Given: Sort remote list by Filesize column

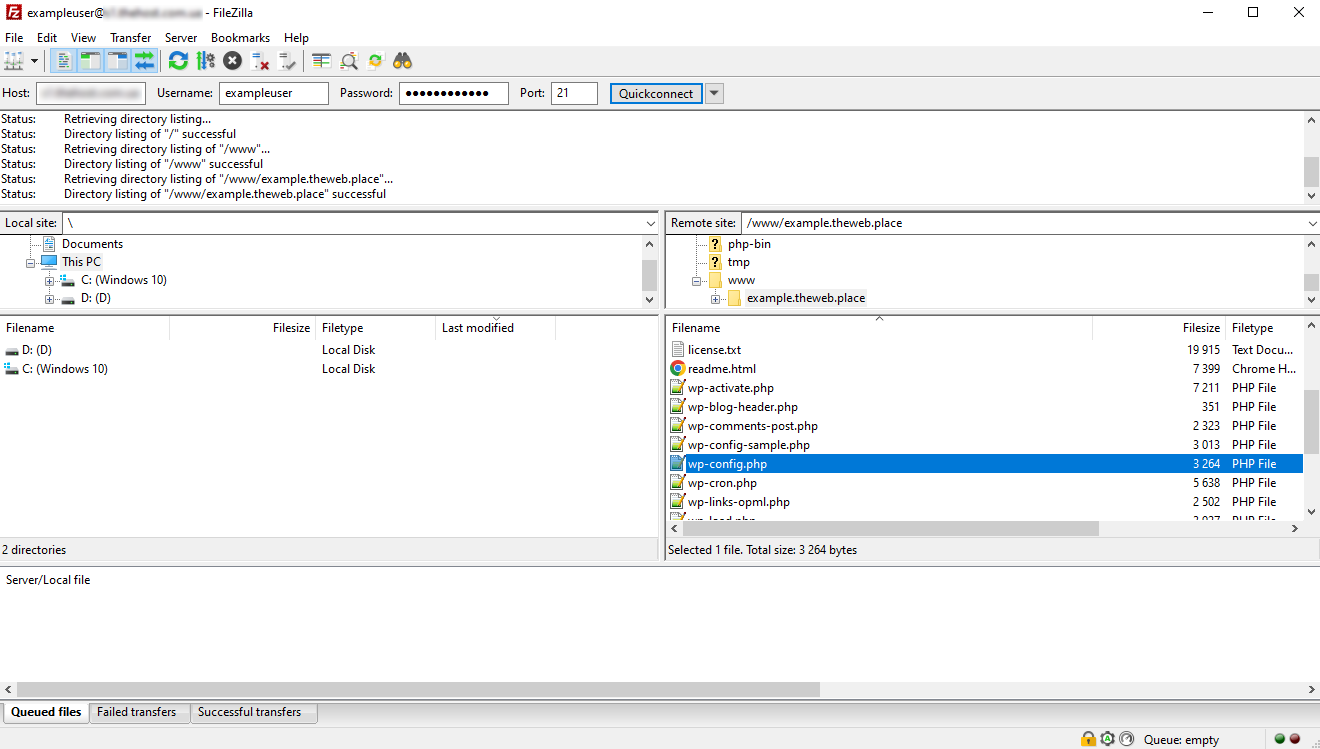Looking at the screenshot, I should pos(1159,328).
